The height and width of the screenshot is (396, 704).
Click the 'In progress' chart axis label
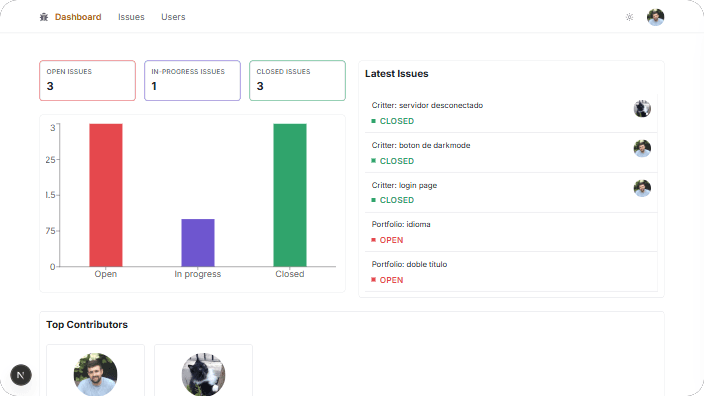click(x=198, y=274)
